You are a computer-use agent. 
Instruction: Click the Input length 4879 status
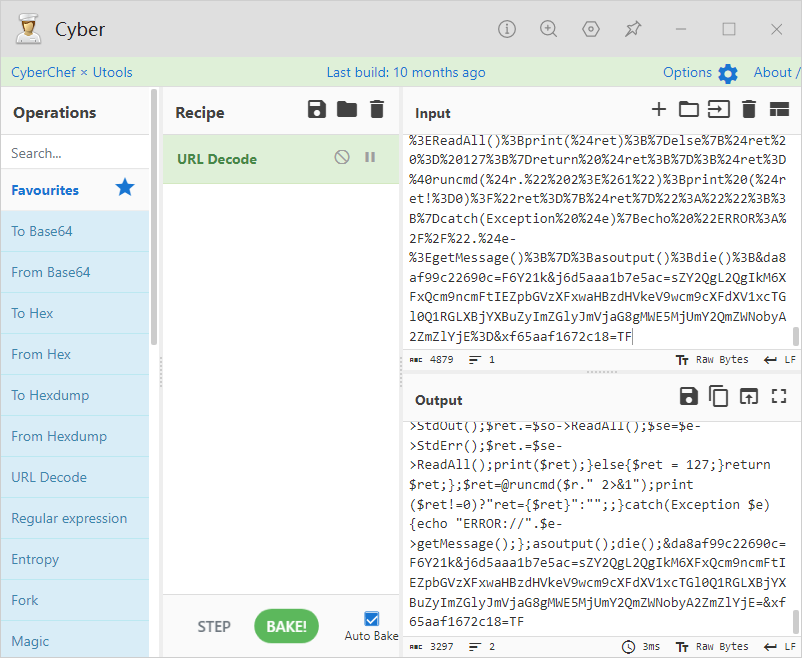[x=432, y=360]
